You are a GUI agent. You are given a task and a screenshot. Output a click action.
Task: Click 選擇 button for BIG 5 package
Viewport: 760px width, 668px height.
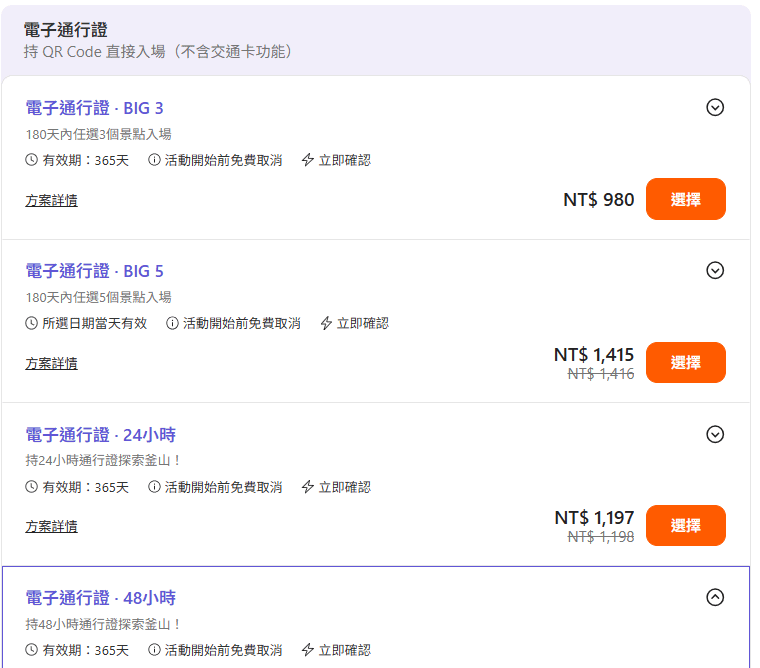685,362
